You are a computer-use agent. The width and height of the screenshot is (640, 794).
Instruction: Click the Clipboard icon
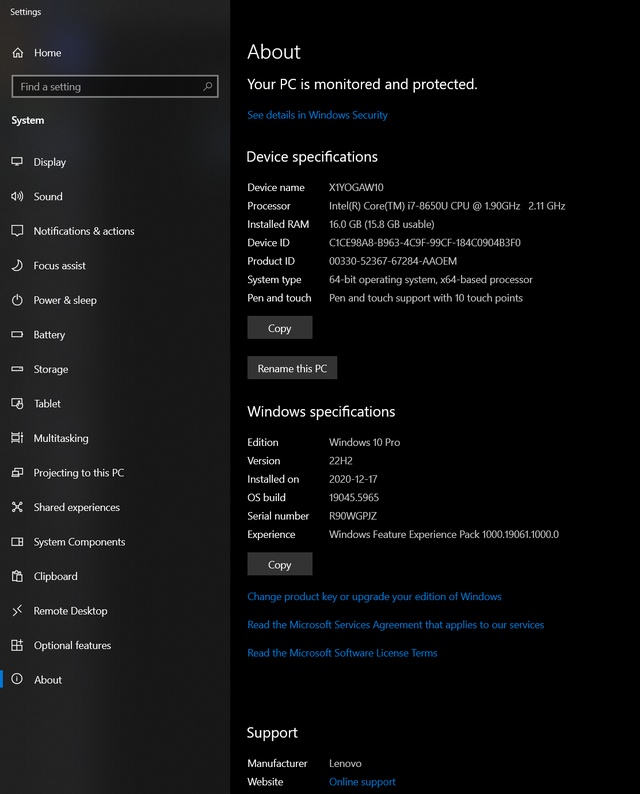tap(17, 576)
